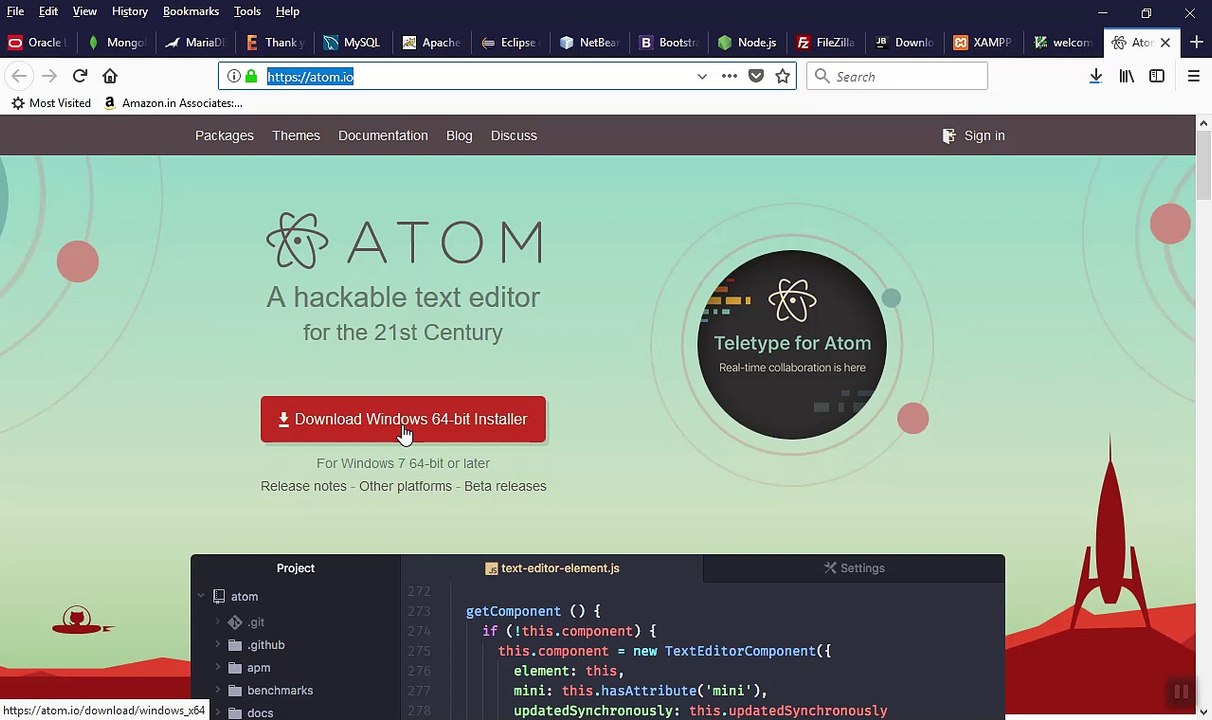Expand the benchmarks folder arrow
Screen dimensions: 1212x720
[218, 690]
